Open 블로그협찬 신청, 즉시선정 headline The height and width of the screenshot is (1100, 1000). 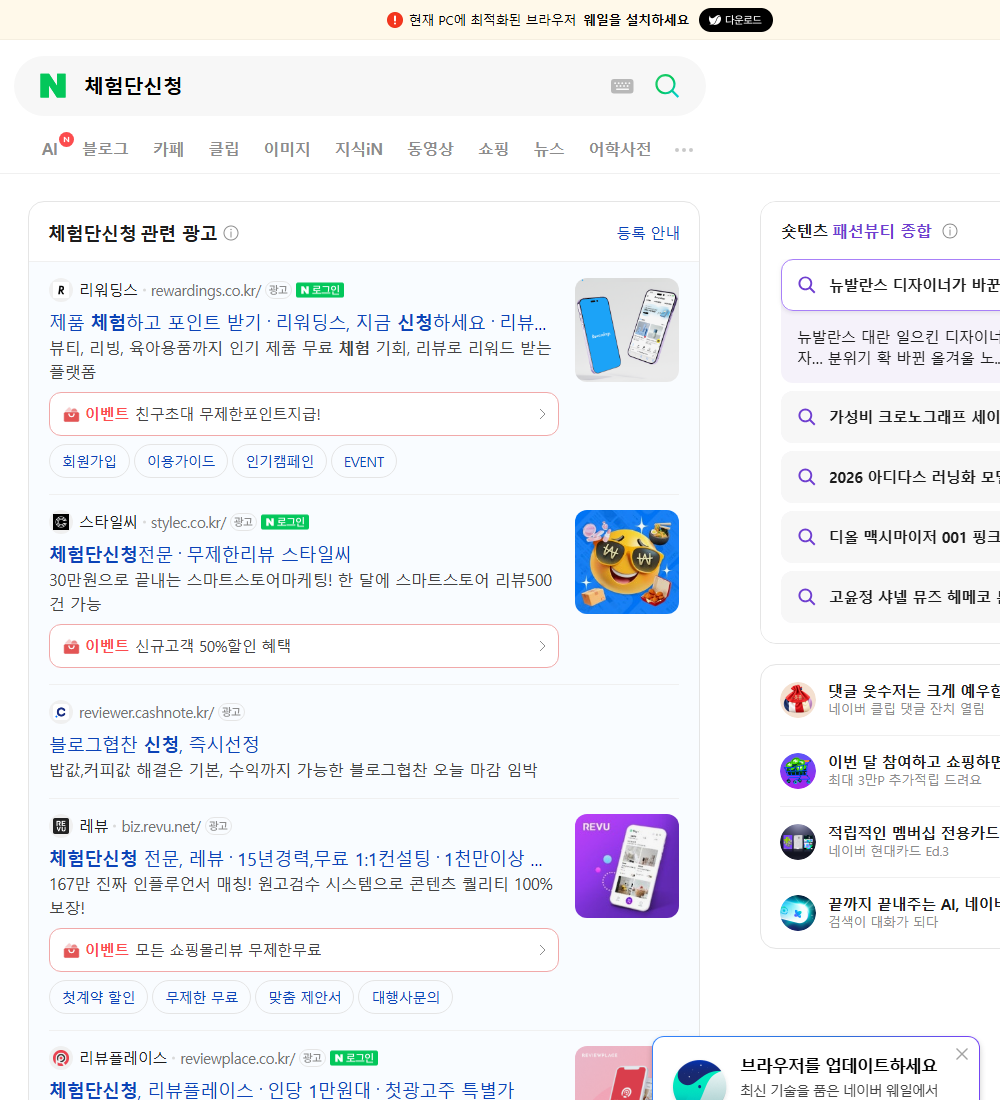tap(154, 744)
